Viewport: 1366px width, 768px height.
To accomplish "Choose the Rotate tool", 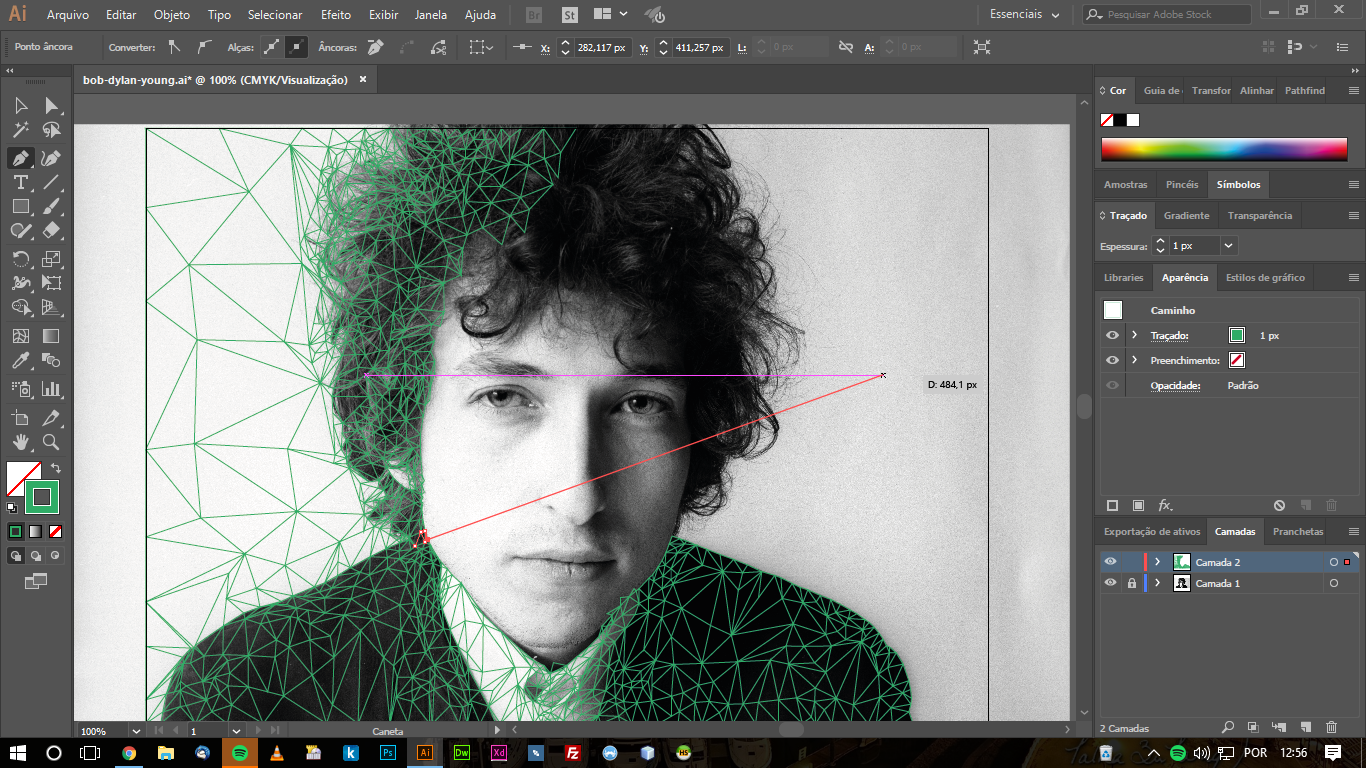I will (20, 259).
